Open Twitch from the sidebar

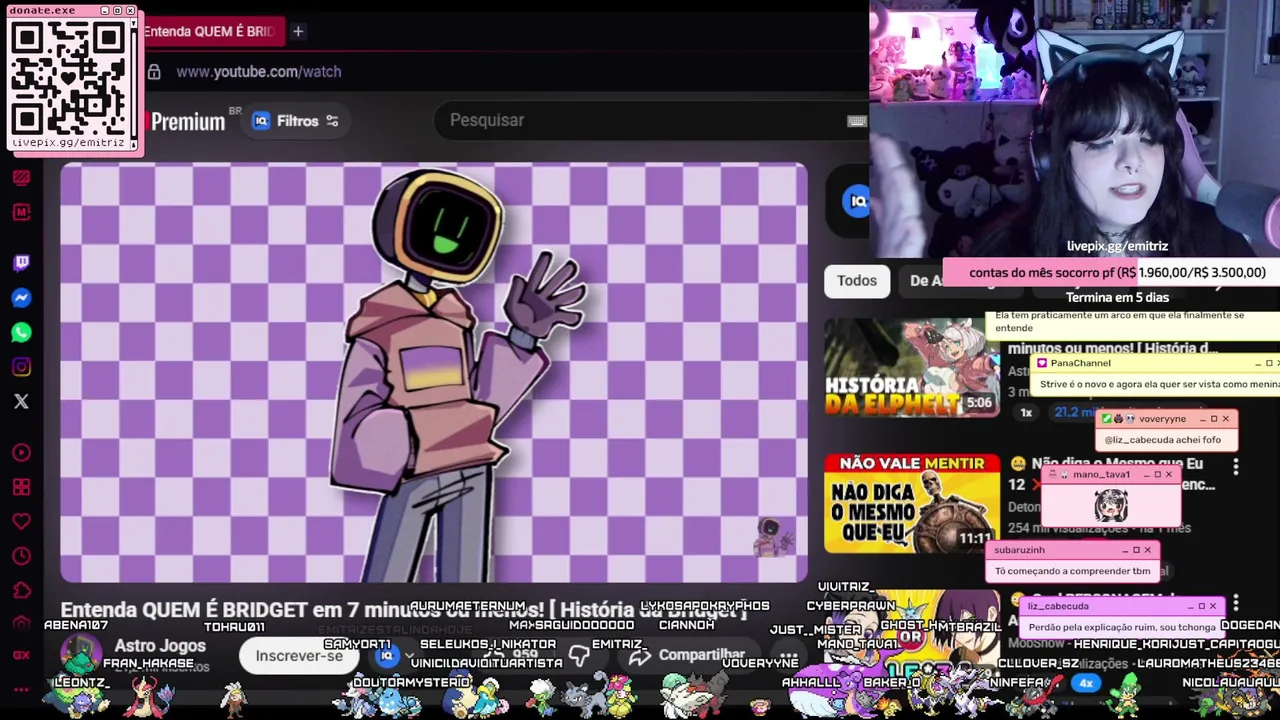[21, 263]
